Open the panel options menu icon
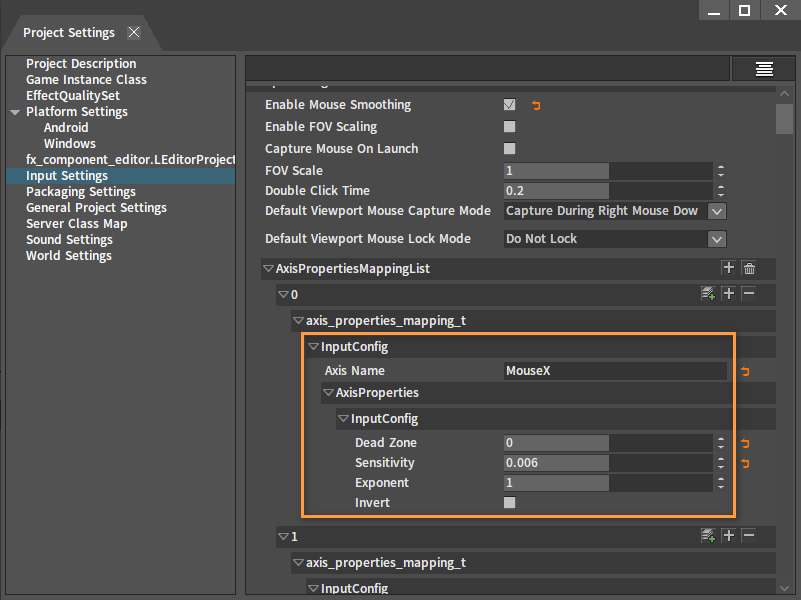Image resolution: width=801 pixels, height=600 pixels. [x=764, y=68]
